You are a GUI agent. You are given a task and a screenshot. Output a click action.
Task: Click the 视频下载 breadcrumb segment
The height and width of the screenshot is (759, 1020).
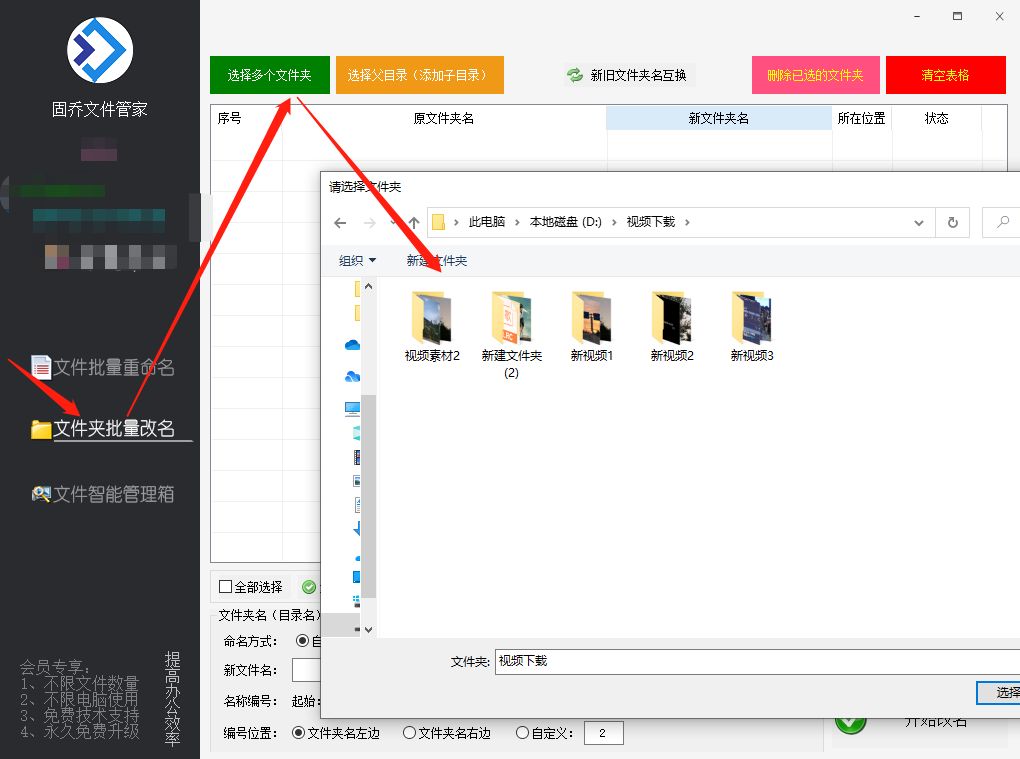[651, 222]
